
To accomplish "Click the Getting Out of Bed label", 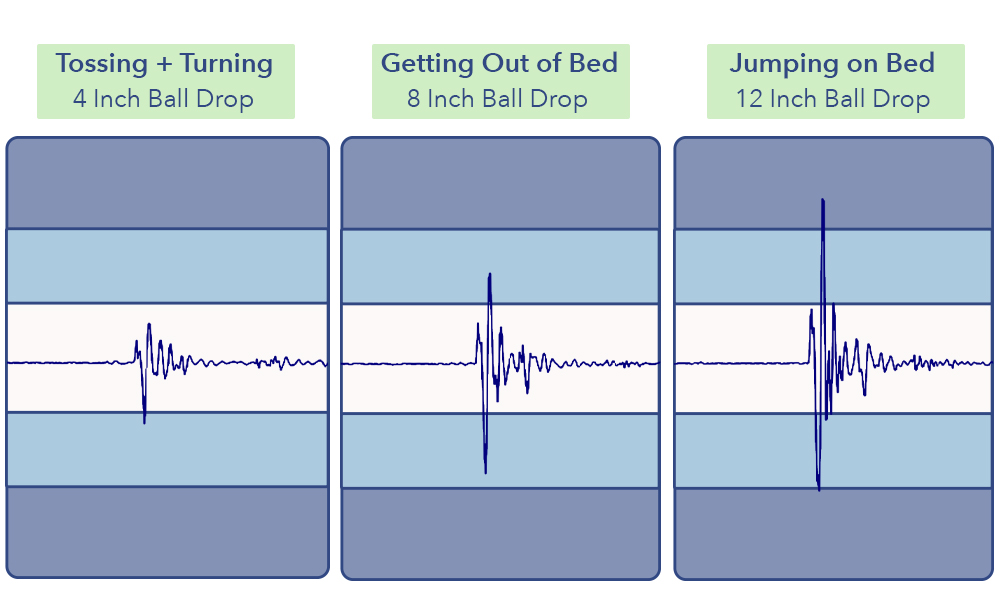I will tap(499, 63).
